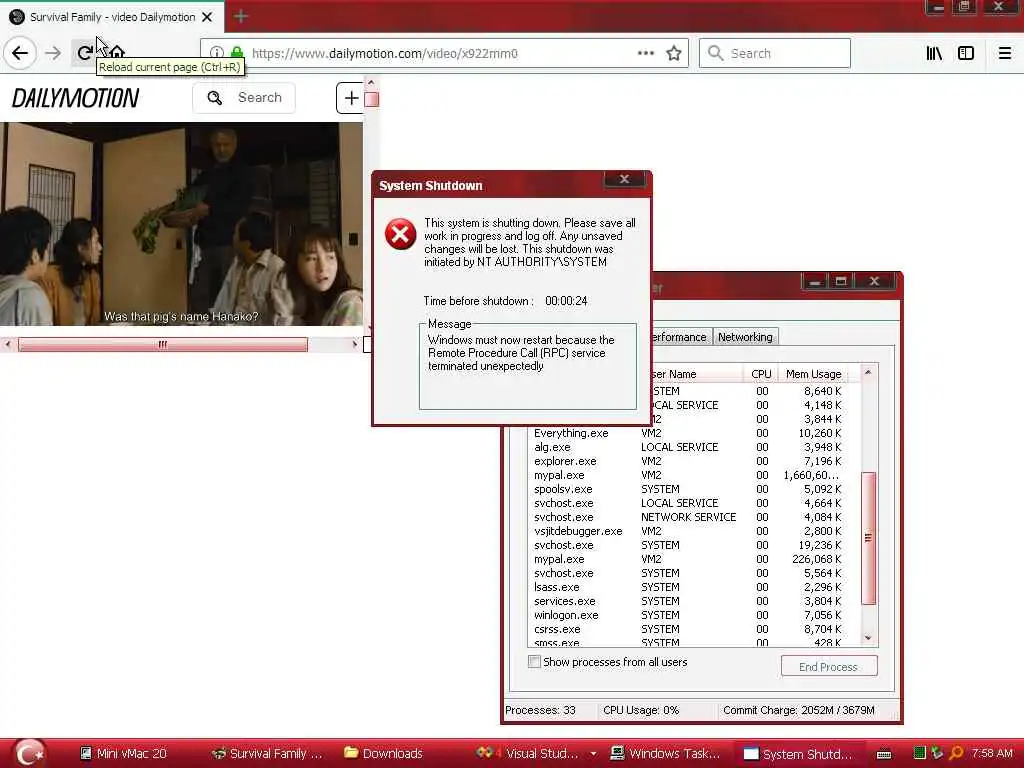Switch to System Shutdown taskbar item
Viewport: 1024px width, 768px height.
click(x=799, y=754)
